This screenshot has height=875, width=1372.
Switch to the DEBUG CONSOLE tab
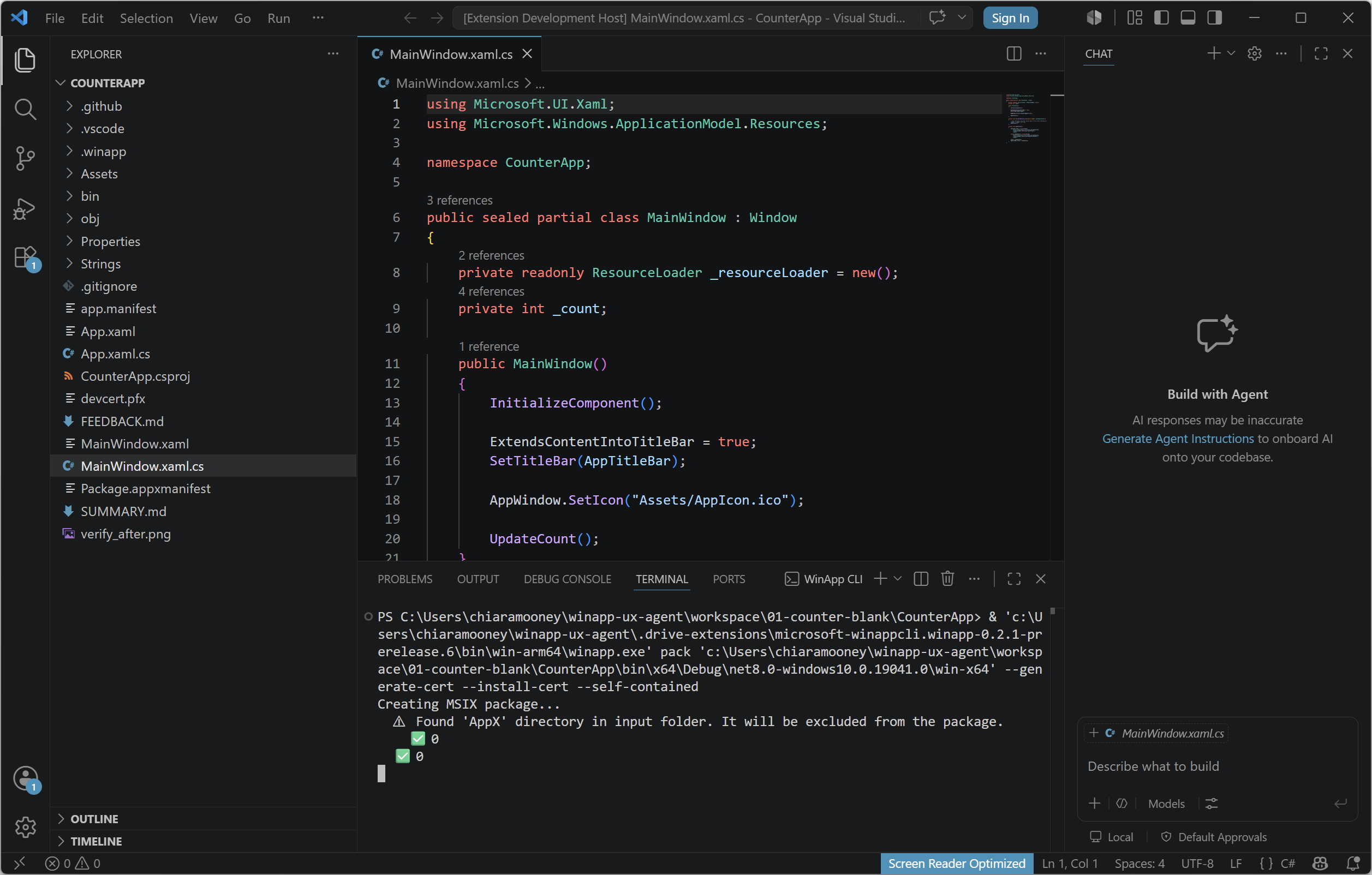[x=567, y=579]
